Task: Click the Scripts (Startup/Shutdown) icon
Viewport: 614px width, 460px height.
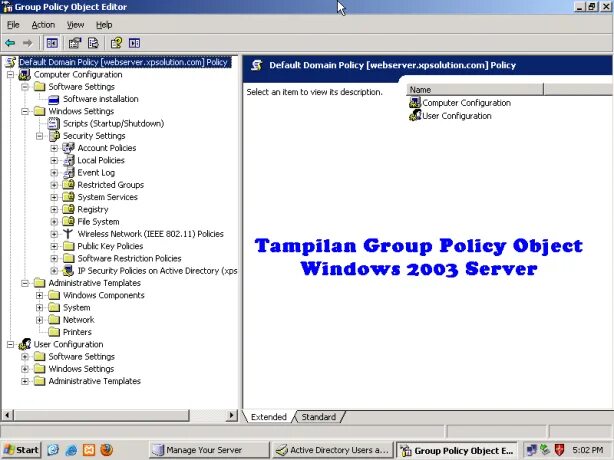Action: (x=53, y=123)
